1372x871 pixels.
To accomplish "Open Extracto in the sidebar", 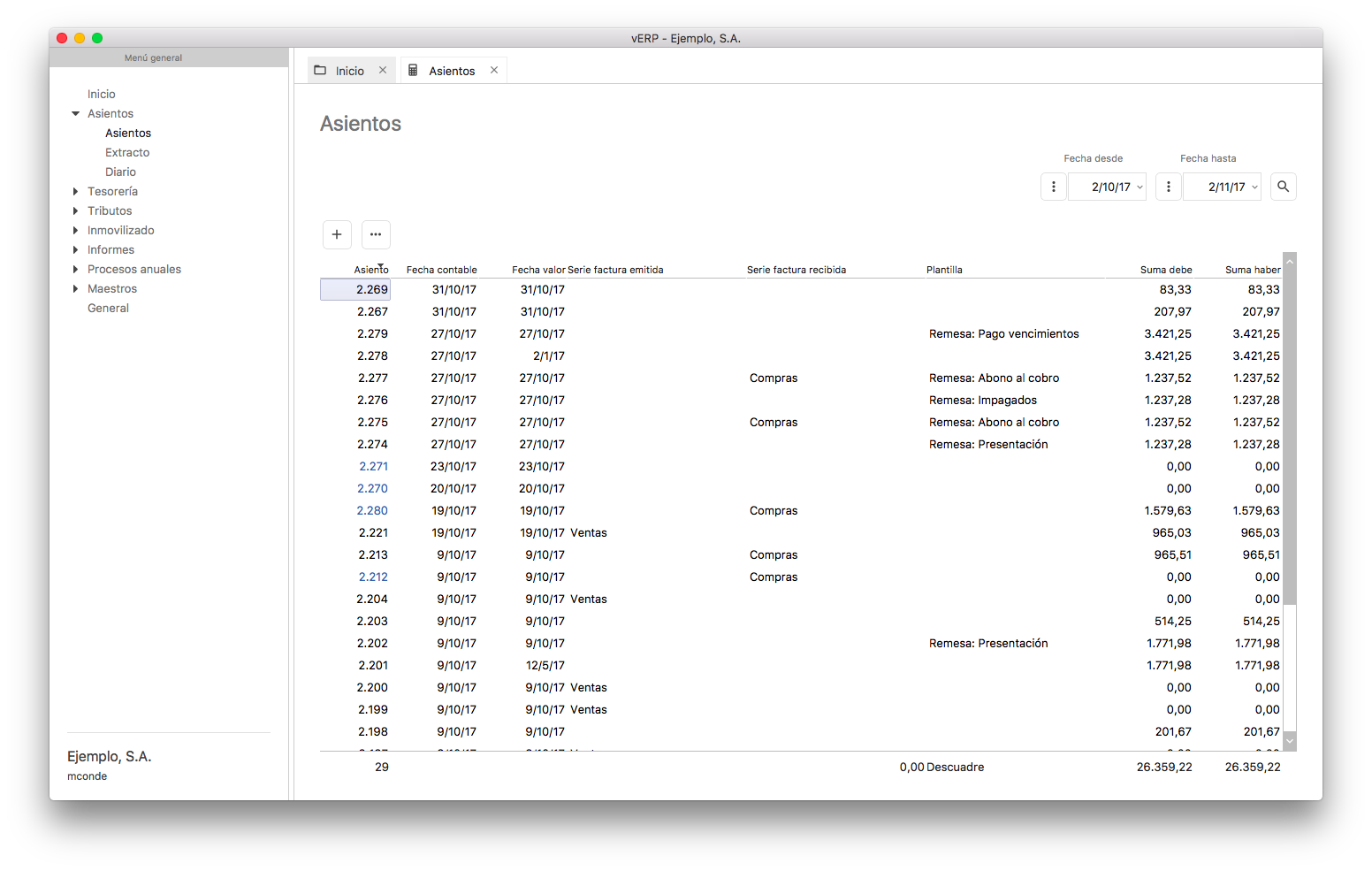I will click(x=127, y=152).
